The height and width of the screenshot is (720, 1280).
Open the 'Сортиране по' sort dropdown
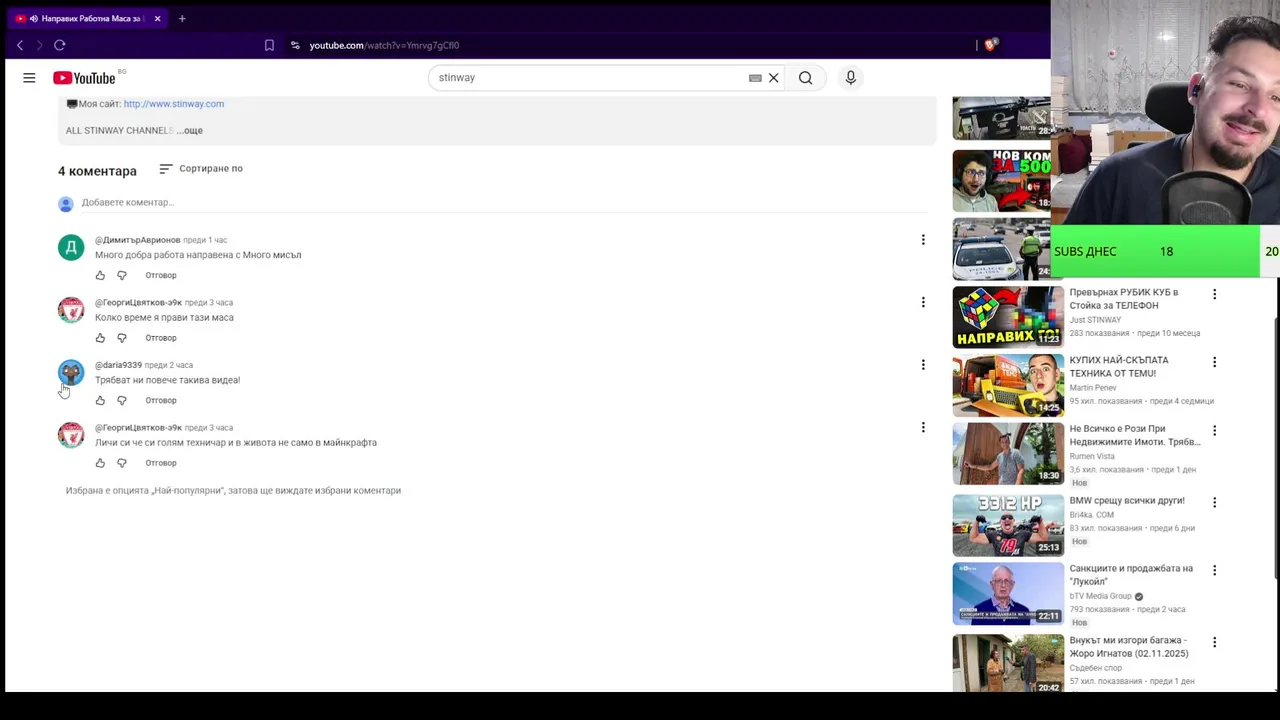tap(201, 169)
